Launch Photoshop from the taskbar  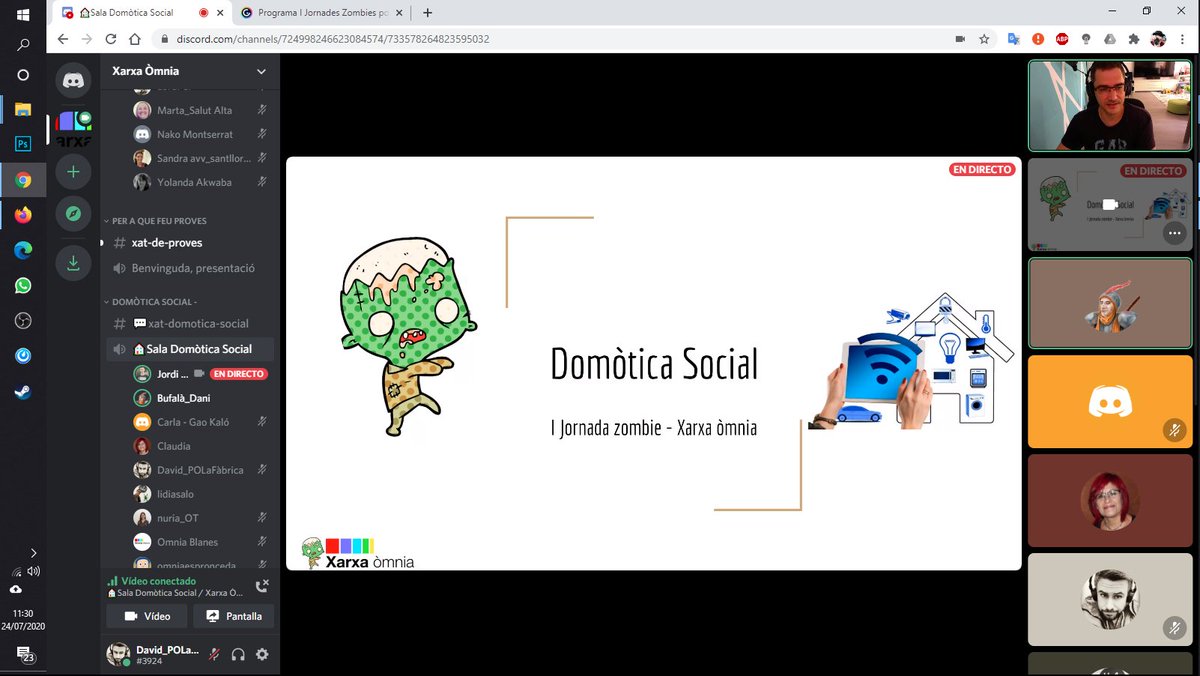(x=22, y=143)
